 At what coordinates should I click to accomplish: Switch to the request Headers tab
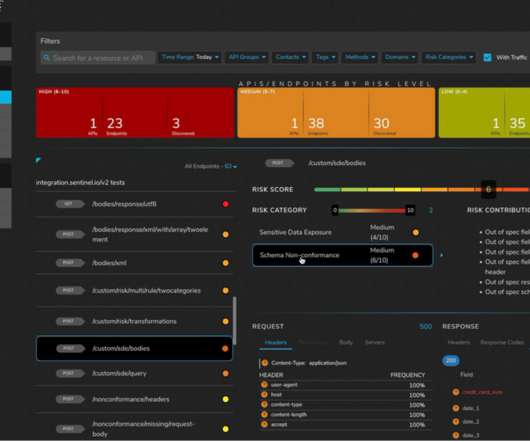(x=275, y=343)
